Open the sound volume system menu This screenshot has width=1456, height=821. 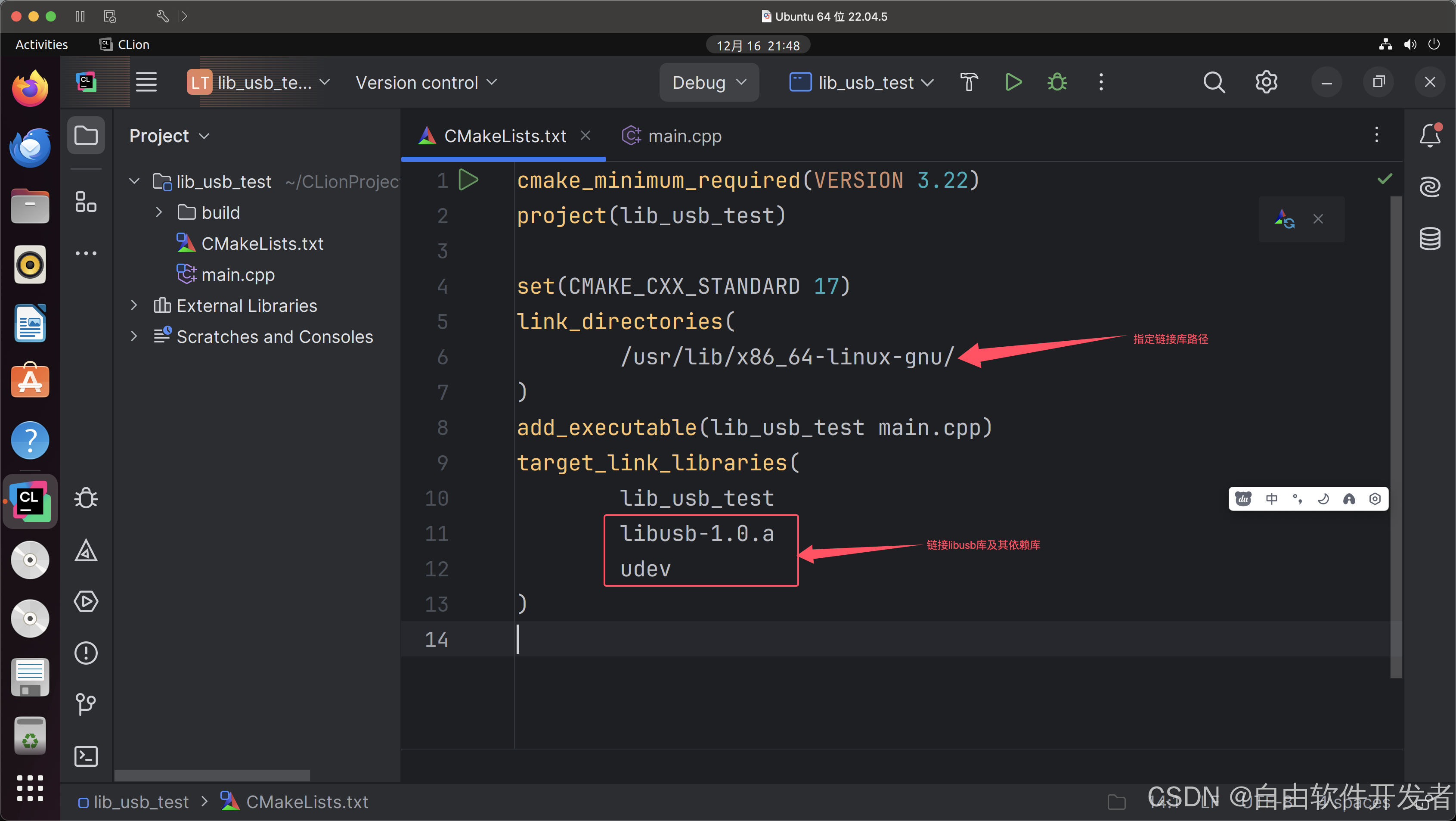coord(1410,45)
